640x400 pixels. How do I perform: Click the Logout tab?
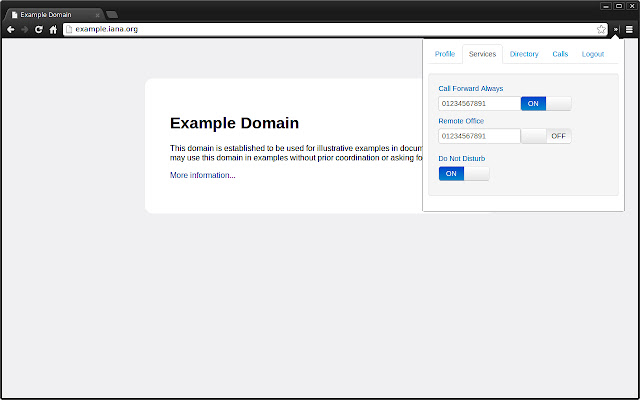click(x=593, y=54)
